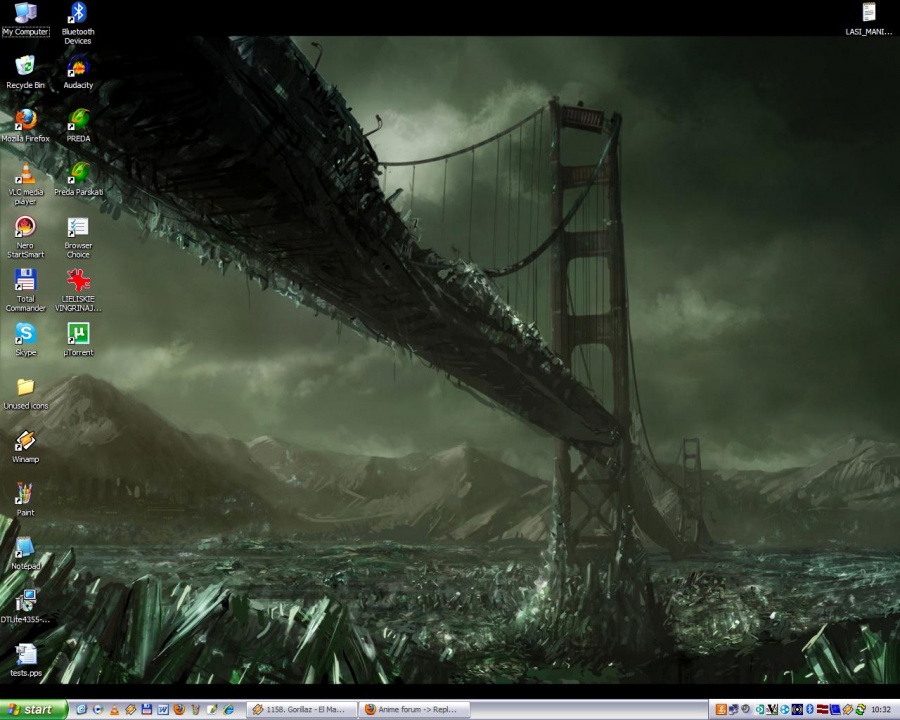Launch Microsoft Word from Quick Launch

pos(163,710)
